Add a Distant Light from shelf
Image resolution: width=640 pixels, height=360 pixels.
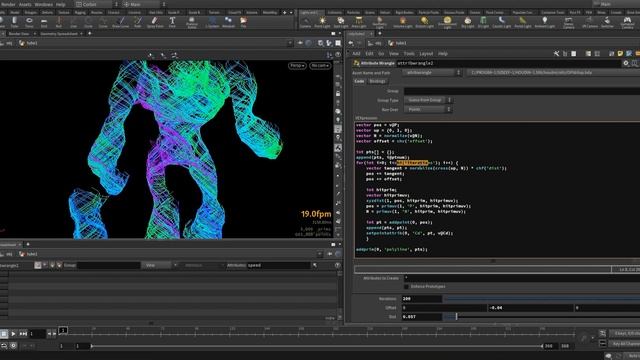click(424, 22)
